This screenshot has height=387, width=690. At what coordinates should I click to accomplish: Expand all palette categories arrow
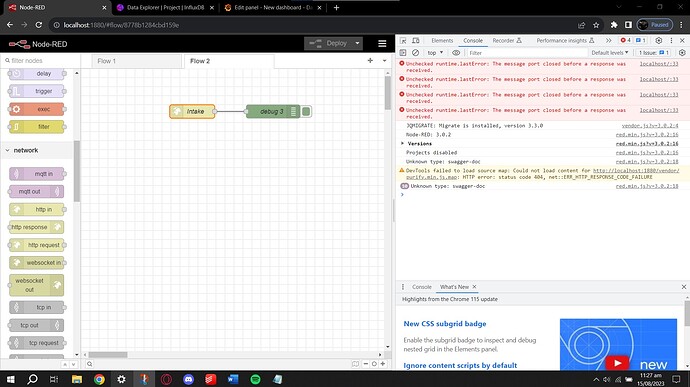coord(73,365)
